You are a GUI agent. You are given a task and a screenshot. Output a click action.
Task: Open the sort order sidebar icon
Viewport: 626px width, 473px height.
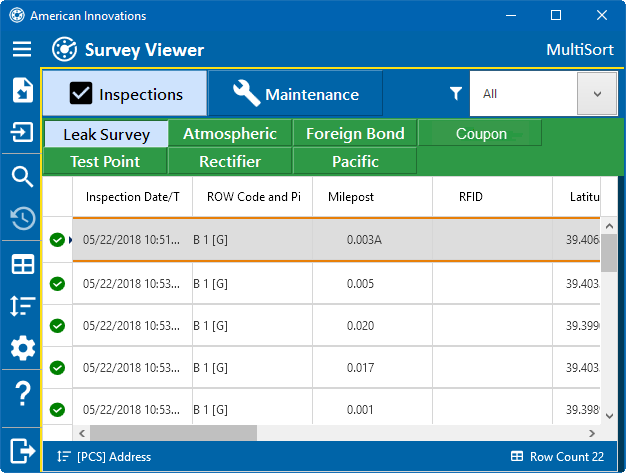point(22,306)
